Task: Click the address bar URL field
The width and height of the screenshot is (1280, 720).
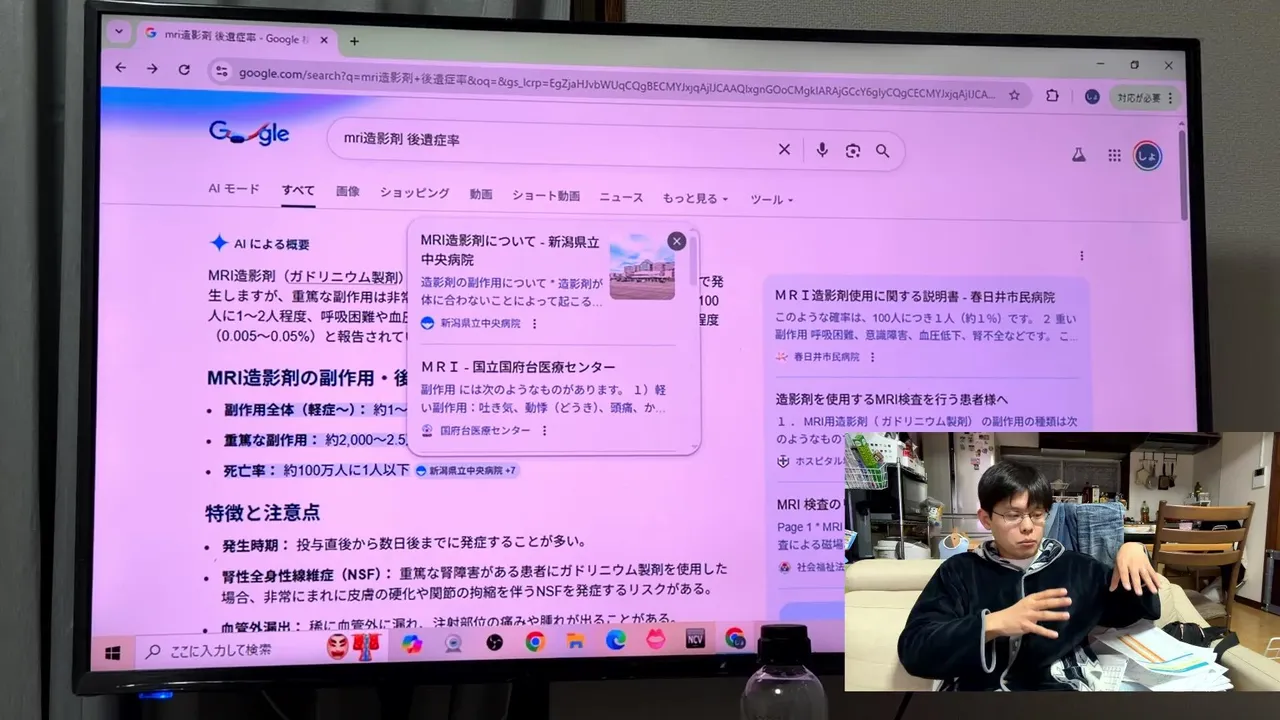Action: coord(616,84)
